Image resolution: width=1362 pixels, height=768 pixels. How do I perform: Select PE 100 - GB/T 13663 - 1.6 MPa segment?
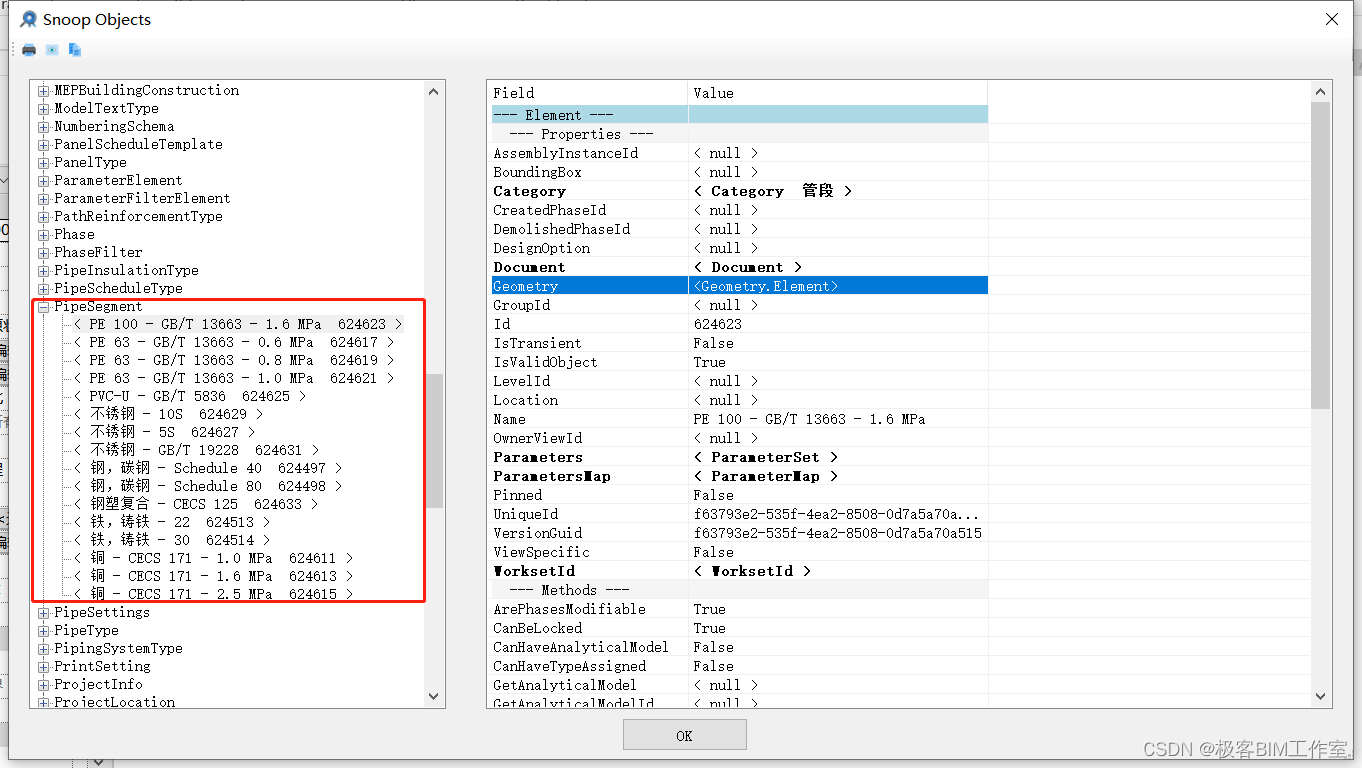pyautogui.click(x=238, y=325)
